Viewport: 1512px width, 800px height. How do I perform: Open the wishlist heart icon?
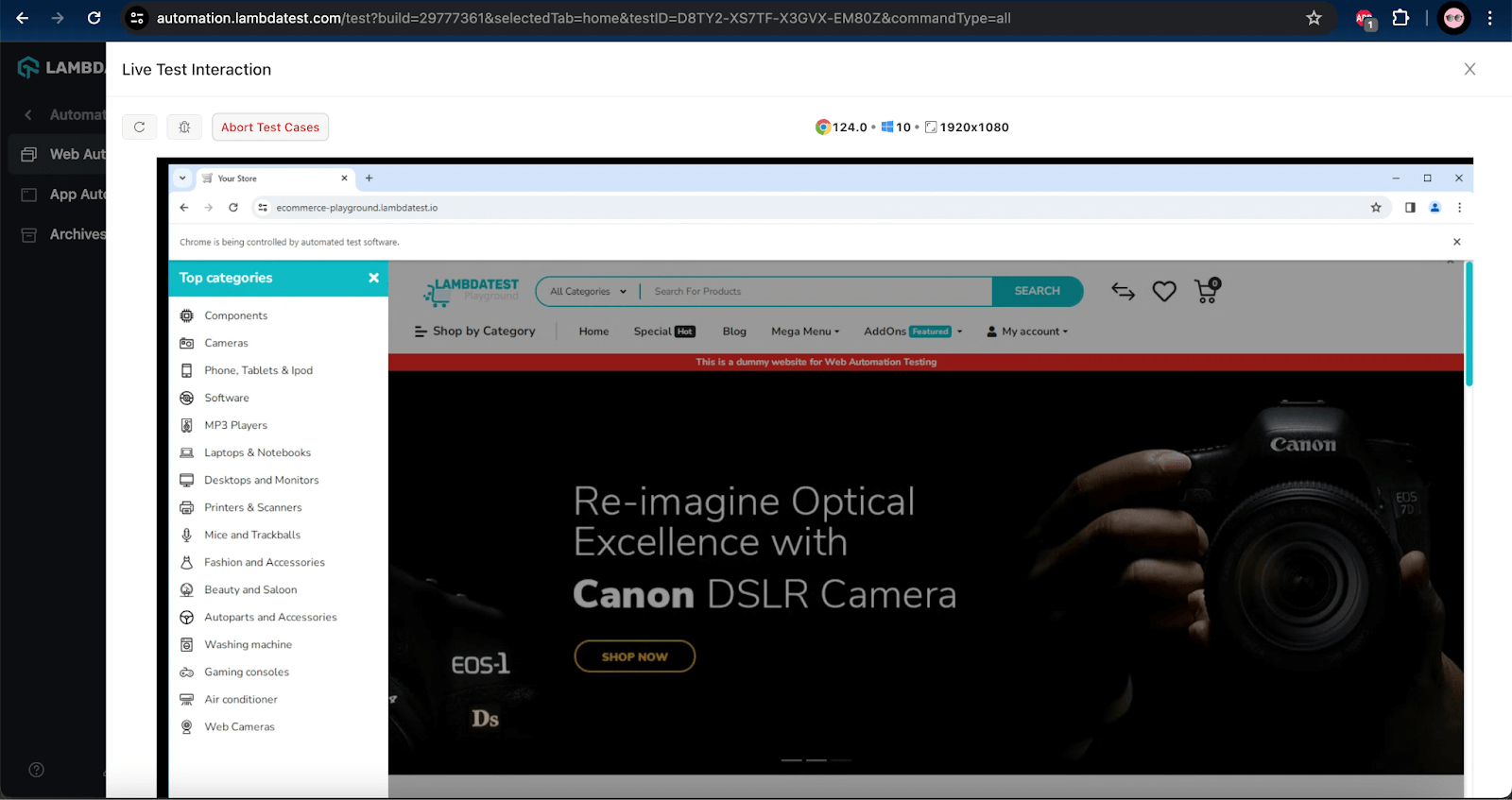click(1164, 292)
